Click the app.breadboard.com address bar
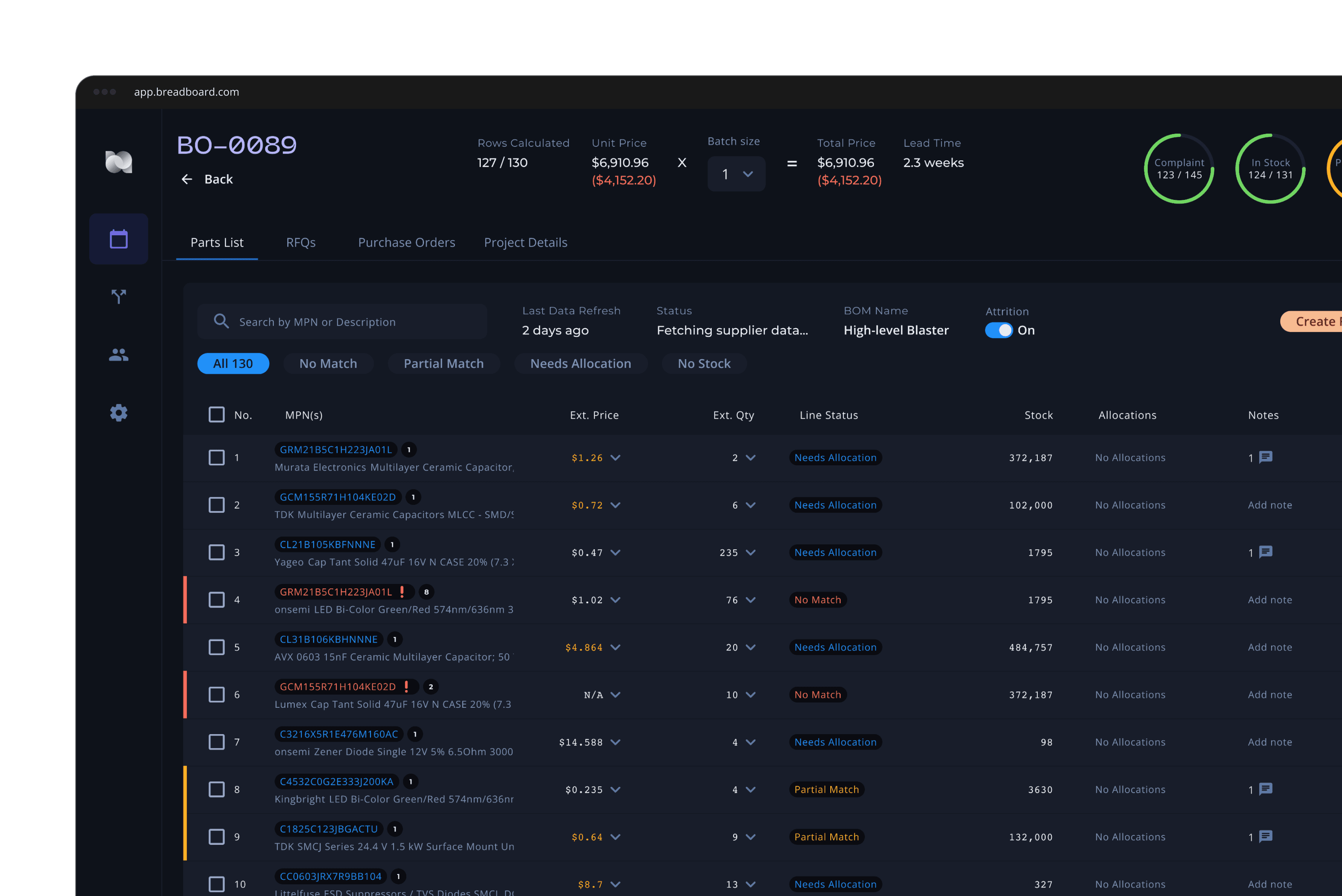 click(x=186, y=91)
